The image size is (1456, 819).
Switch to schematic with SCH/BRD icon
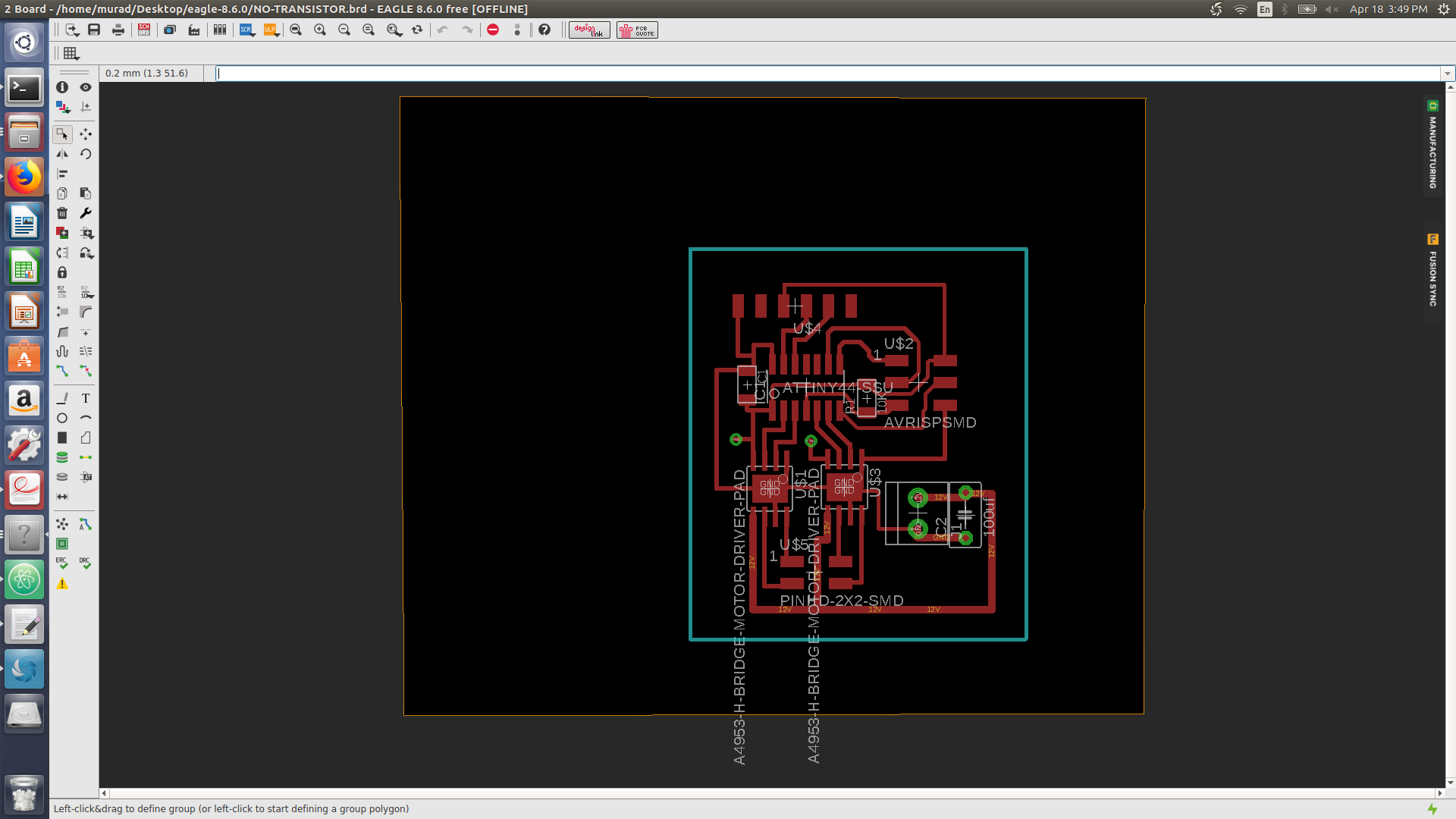point(144,30)
